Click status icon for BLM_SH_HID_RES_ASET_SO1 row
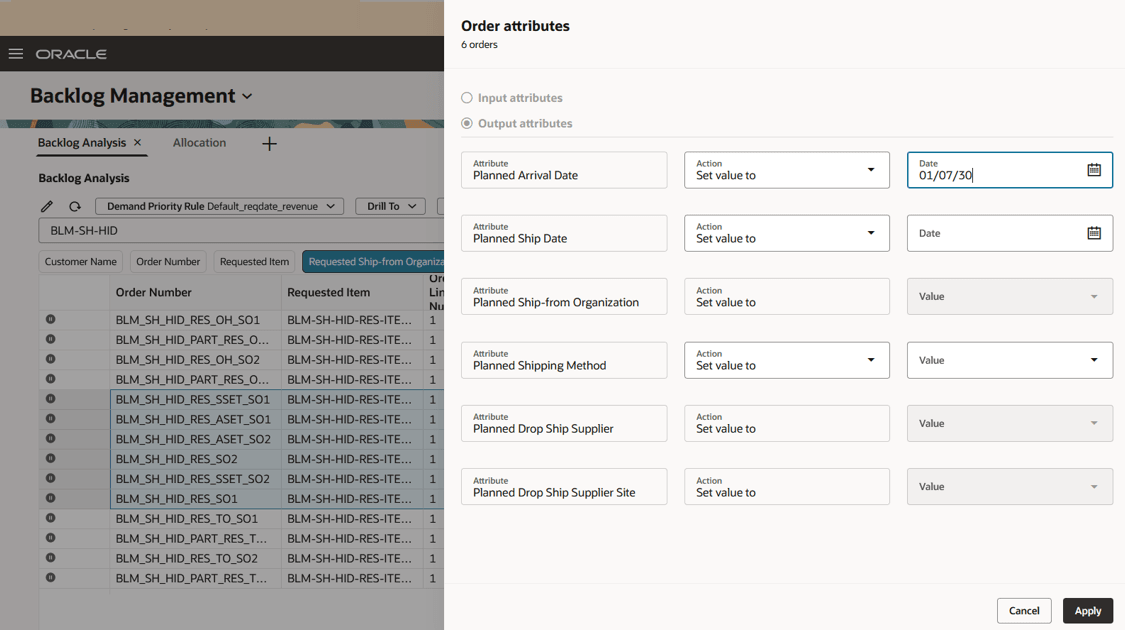This screenshot has height=630, width=1125. coord(50,418)
